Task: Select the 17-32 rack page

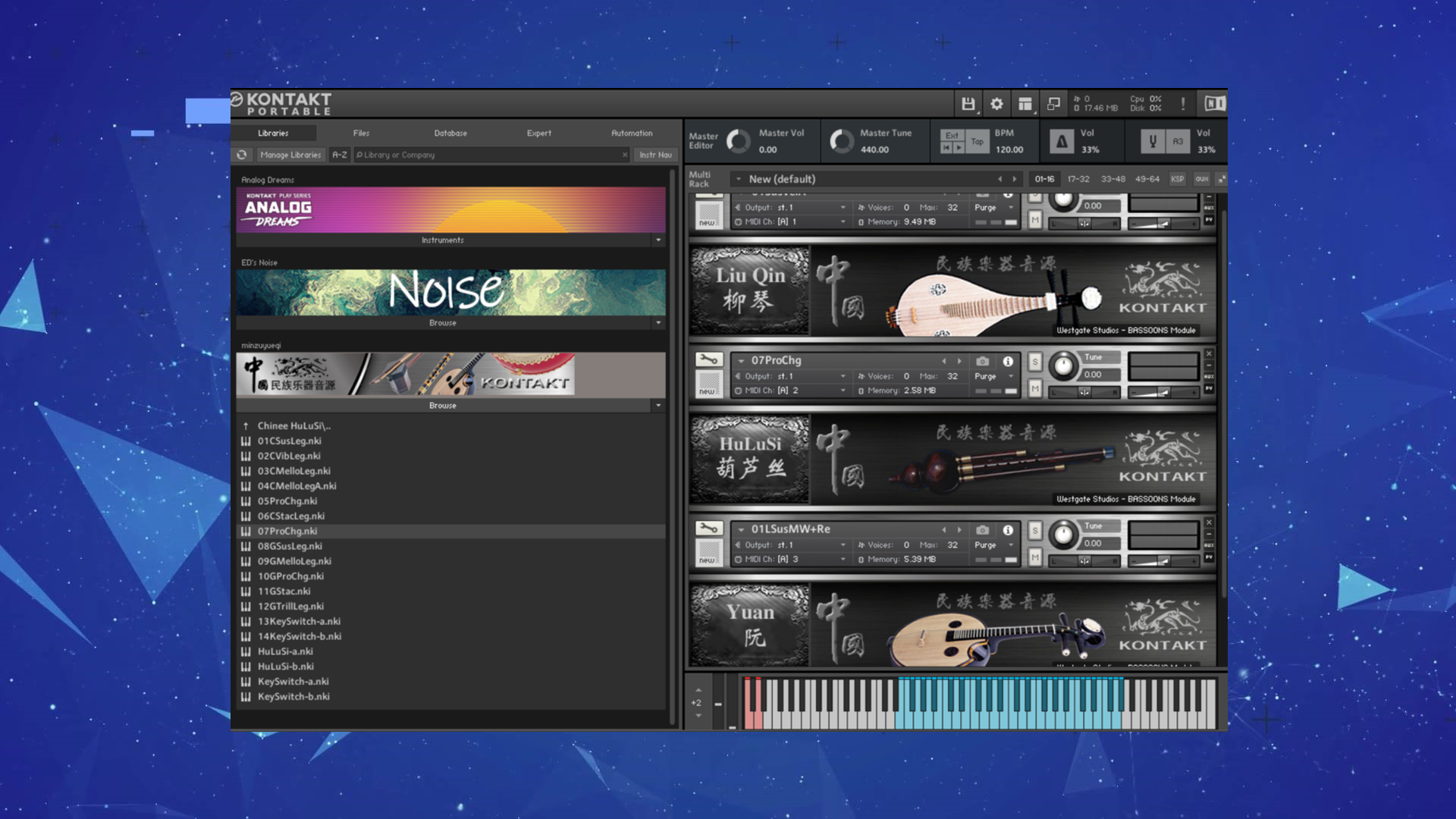Action: click(1078, 179)
